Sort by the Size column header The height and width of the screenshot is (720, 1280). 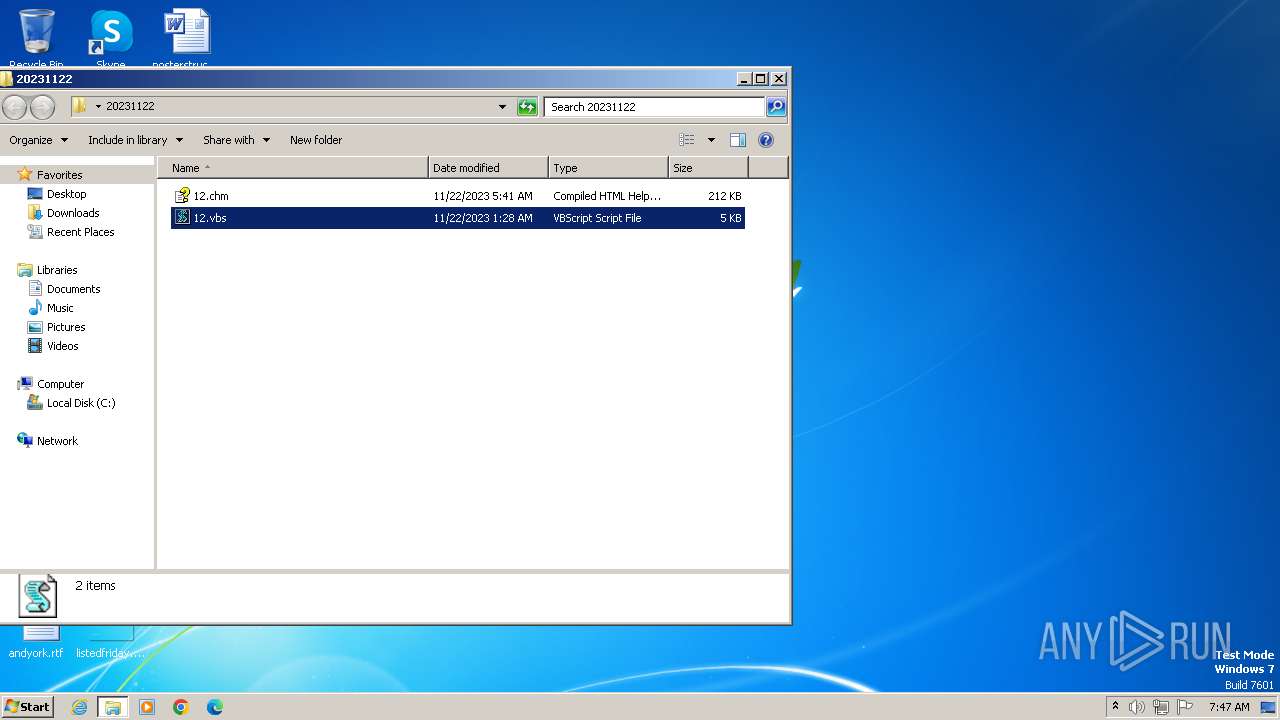click(x=708, y=168)
